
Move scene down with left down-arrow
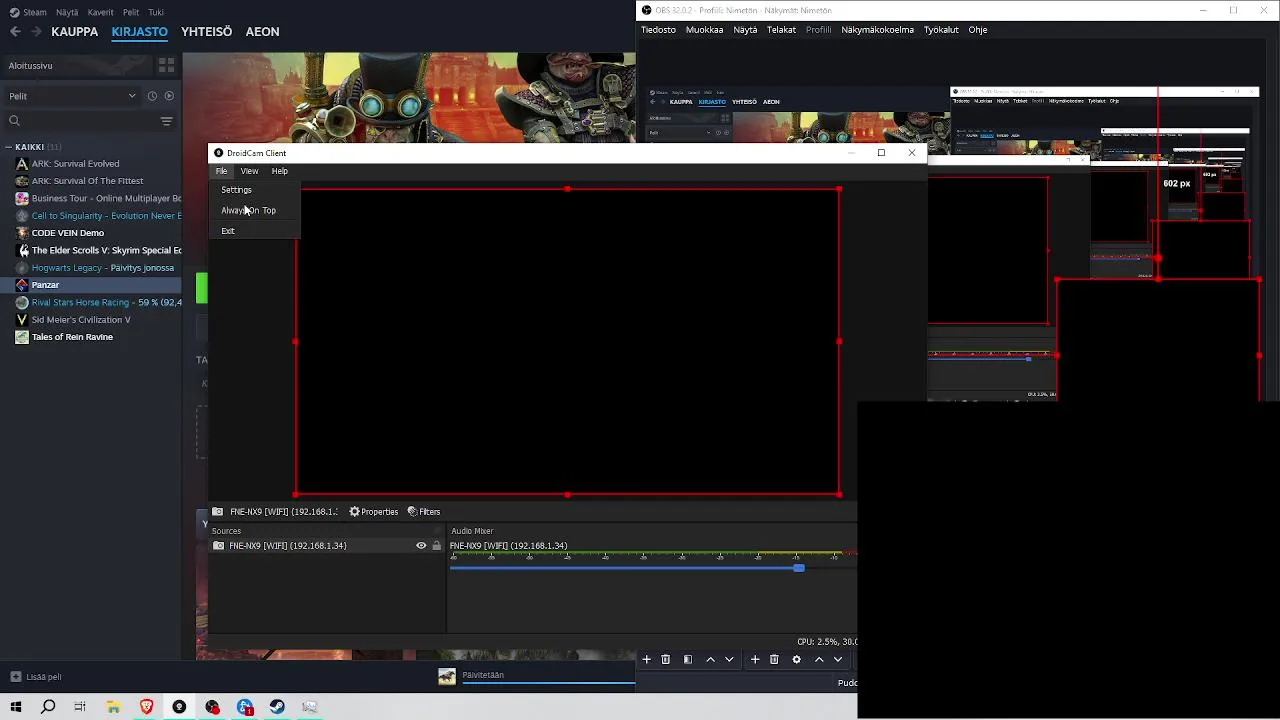coord(729,659)
